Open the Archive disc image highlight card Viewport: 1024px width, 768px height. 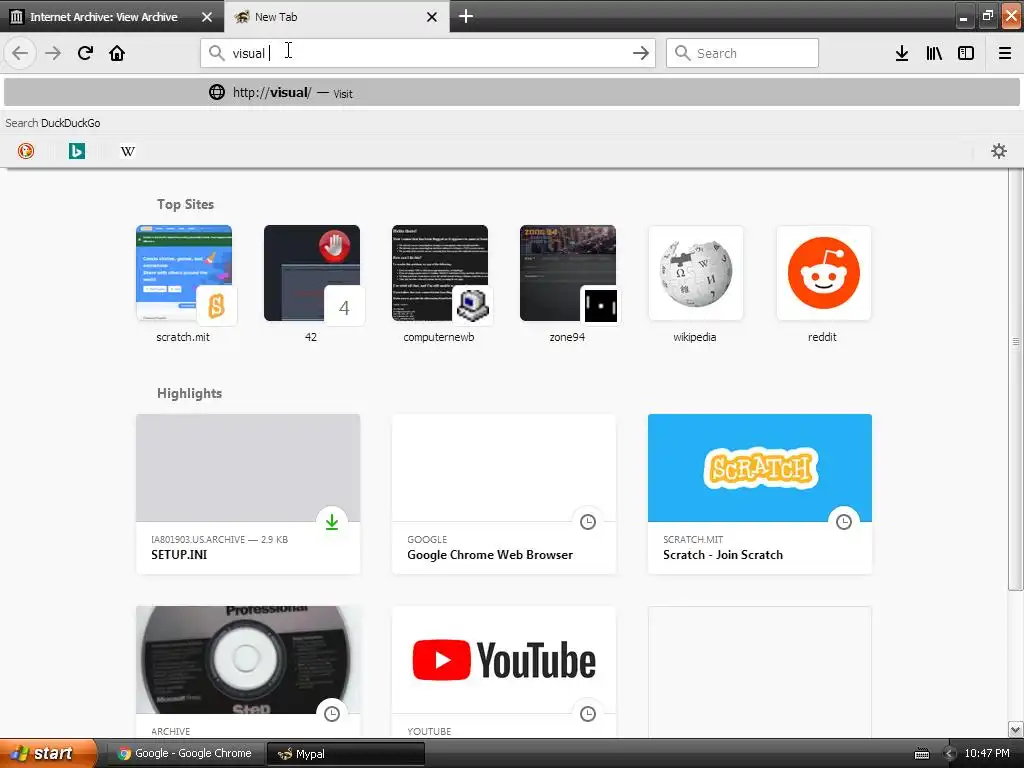click(x=248, y=672)
